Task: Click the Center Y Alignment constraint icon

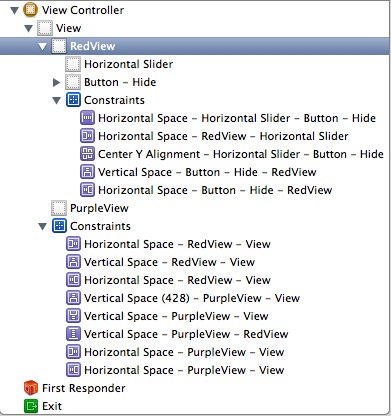Action: [87, 154]
